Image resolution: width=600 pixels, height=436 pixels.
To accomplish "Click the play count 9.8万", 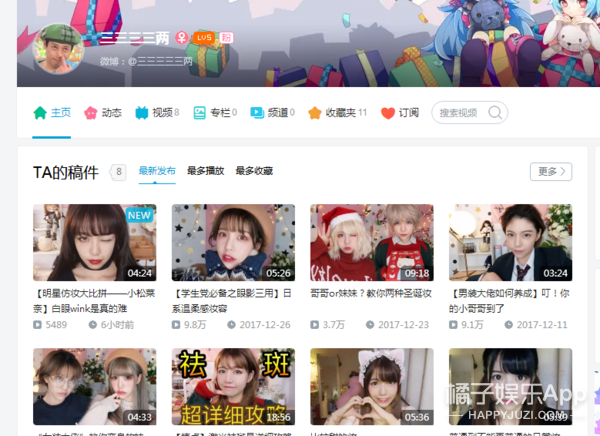I will pyautogui.click(x=195, y=325).
